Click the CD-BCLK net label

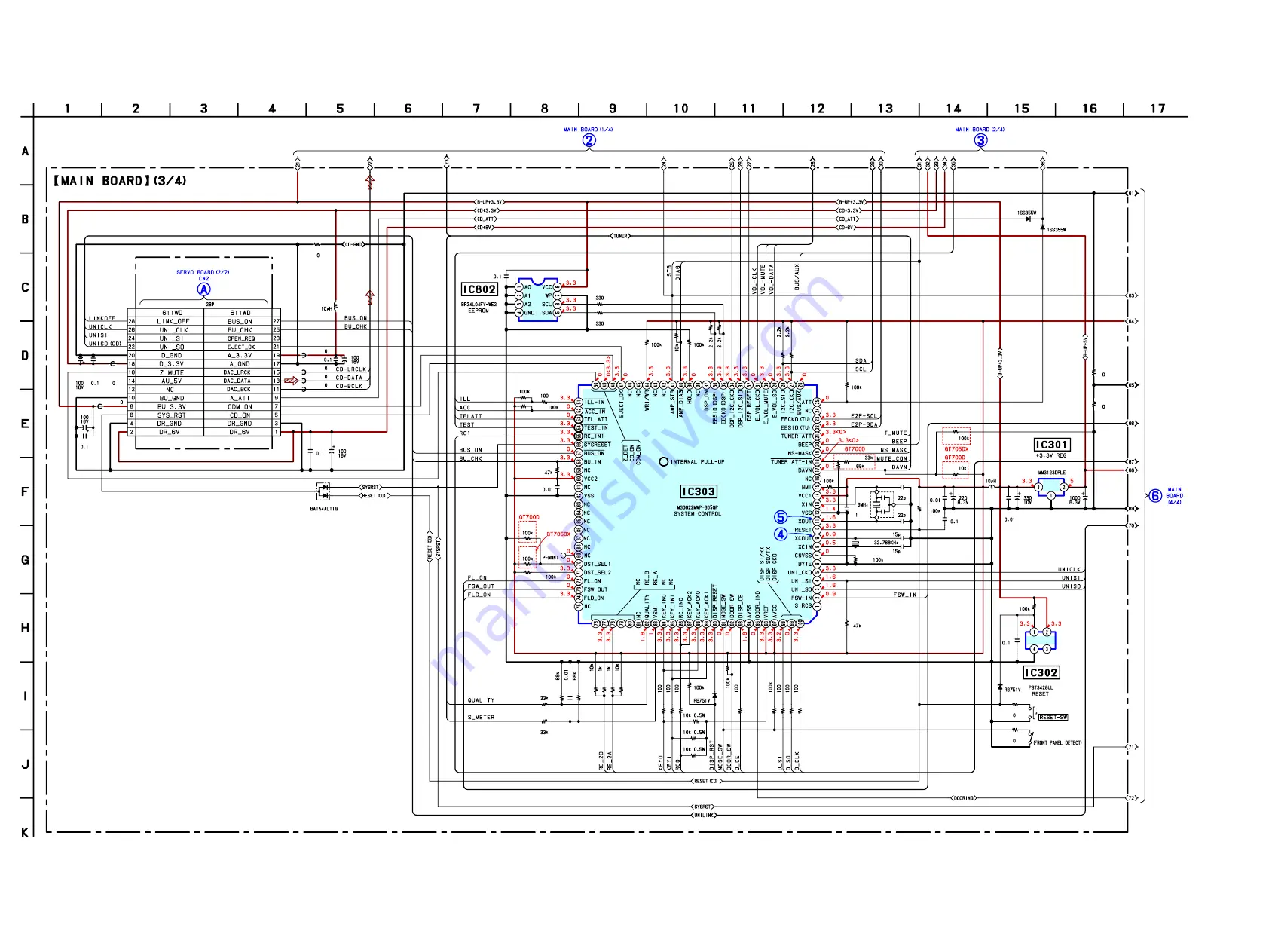[x=349, y=386]
